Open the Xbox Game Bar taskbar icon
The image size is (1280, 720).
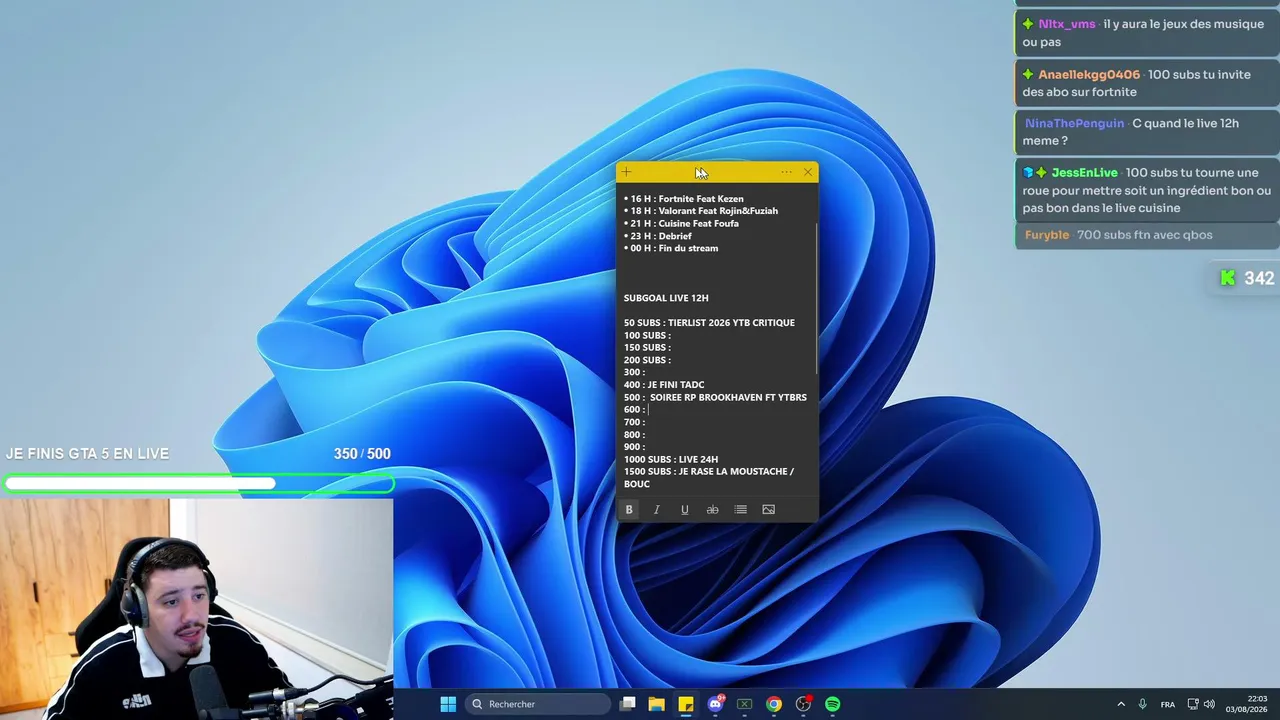point(745,704)
